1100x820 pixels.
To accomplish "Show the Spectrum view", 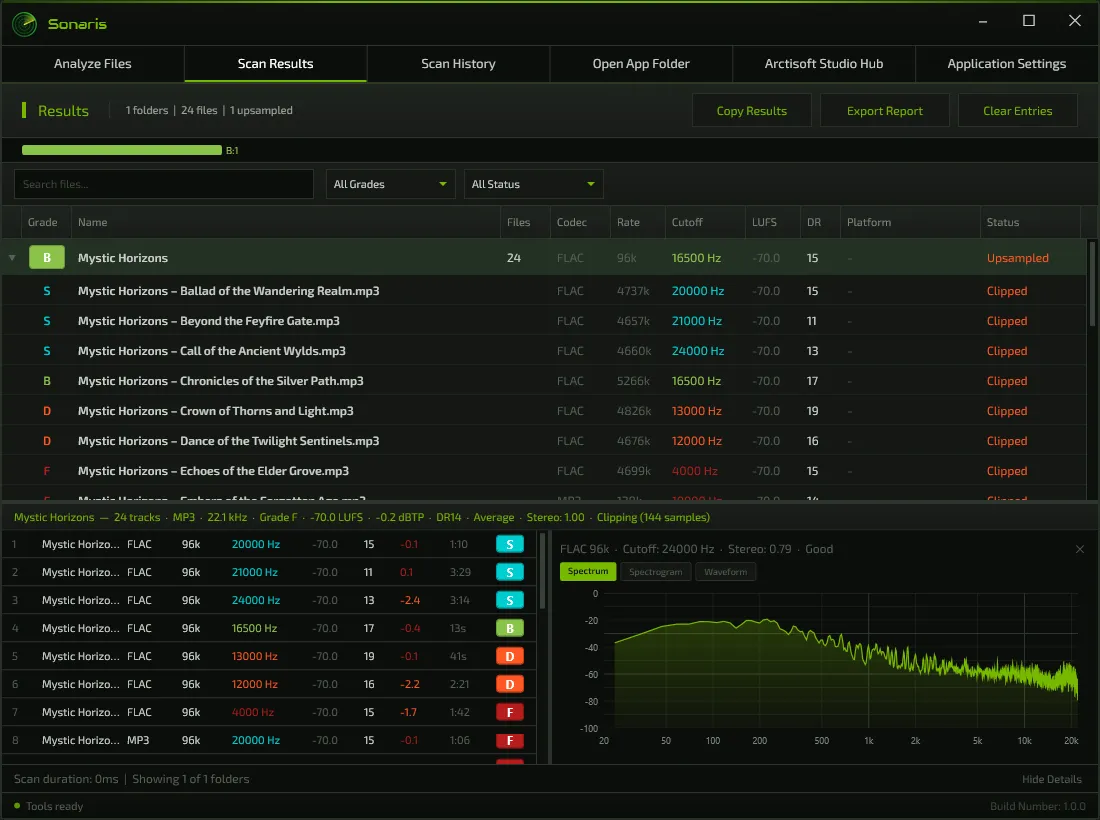I will point(588,572).
